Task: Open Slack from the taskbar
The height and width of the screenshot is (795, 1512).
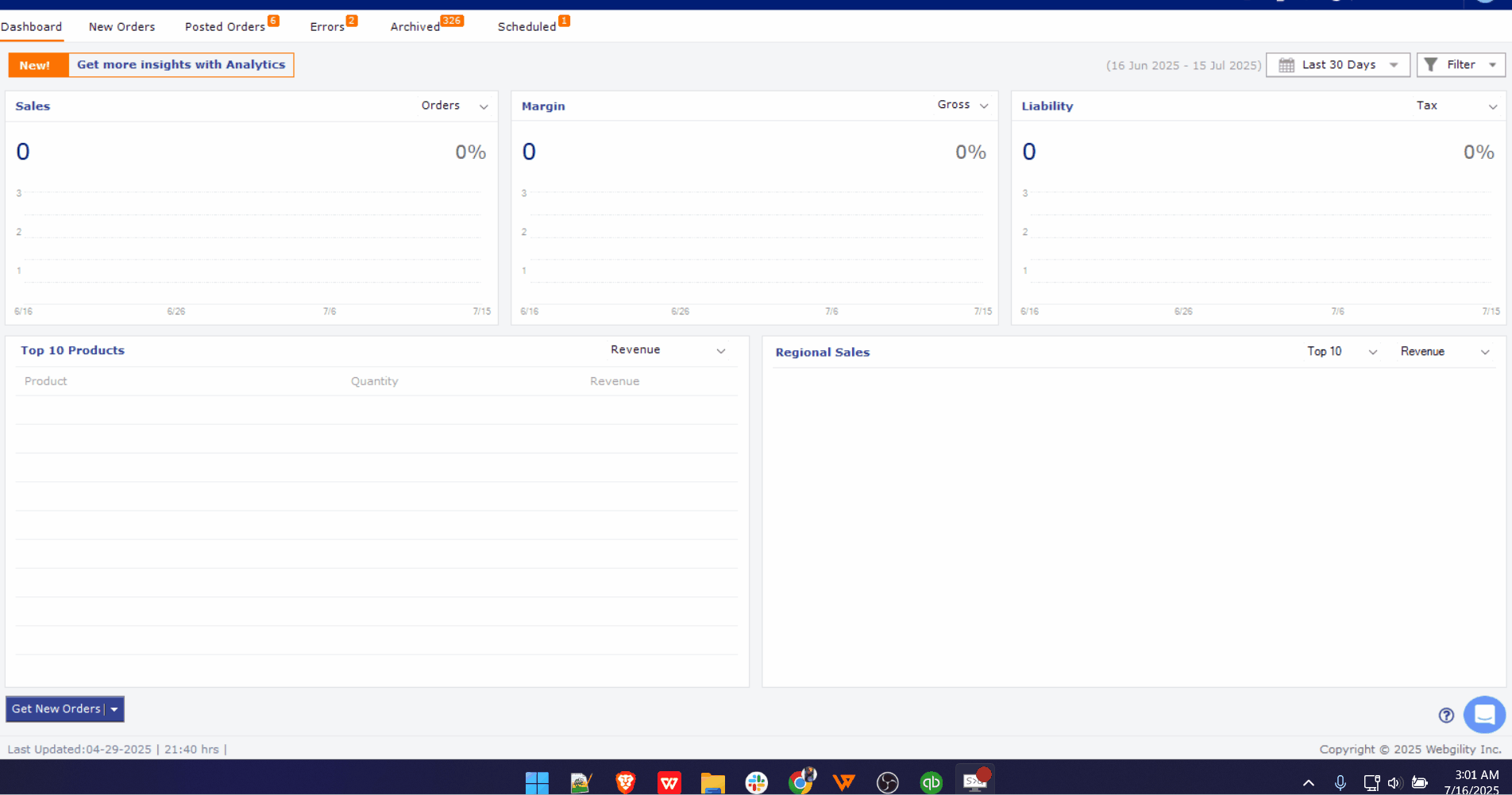Action: 756,782
